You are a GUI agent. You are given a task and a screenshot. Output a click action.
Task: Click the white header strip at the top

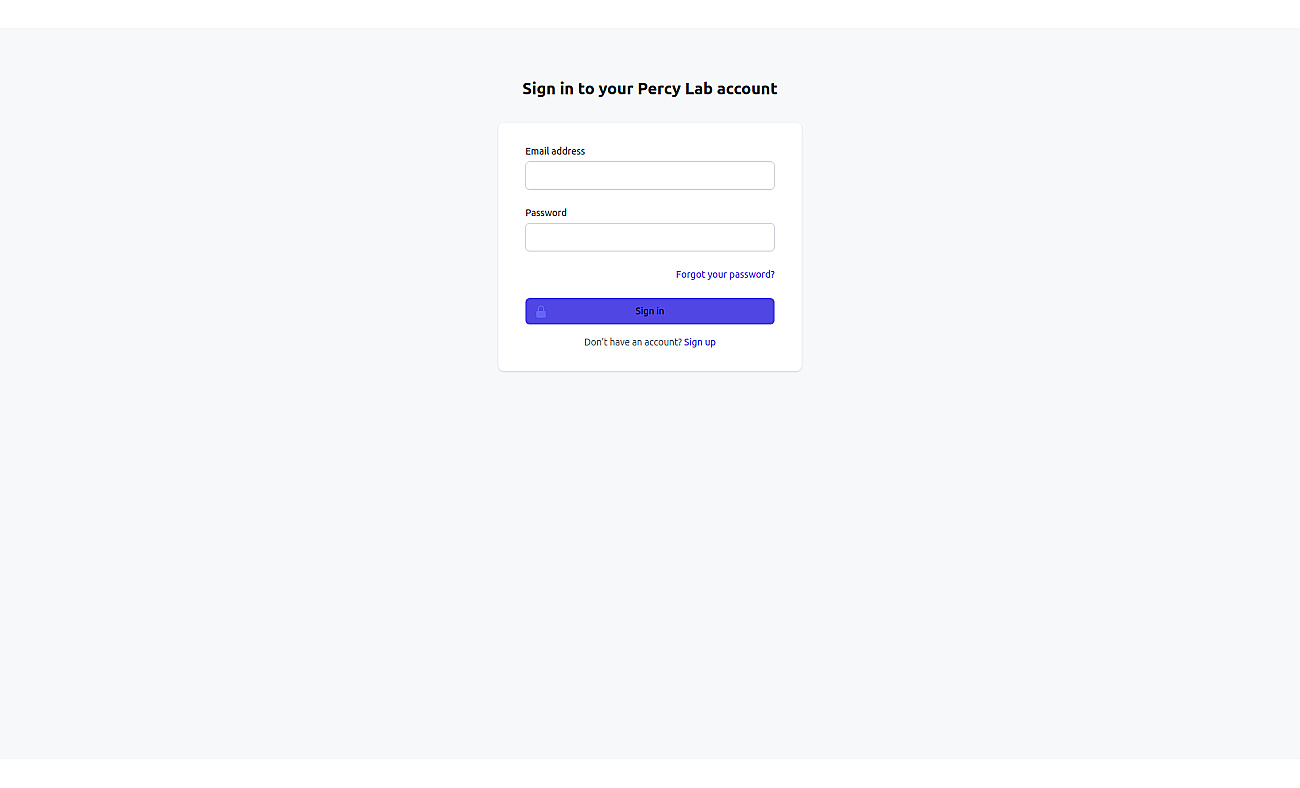tap(650, 14)
